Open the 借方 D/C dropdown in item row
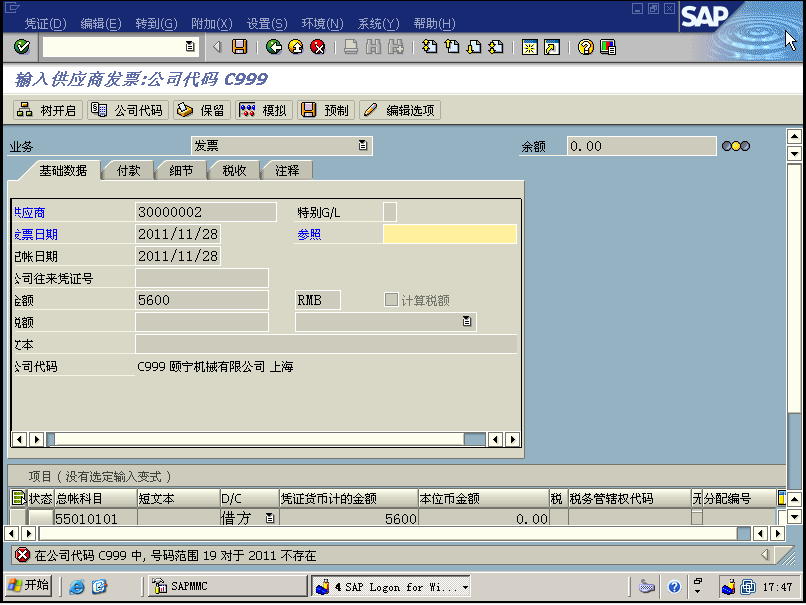Image resolution: width=806 pixels, height=605 pixels. point(269,518)
